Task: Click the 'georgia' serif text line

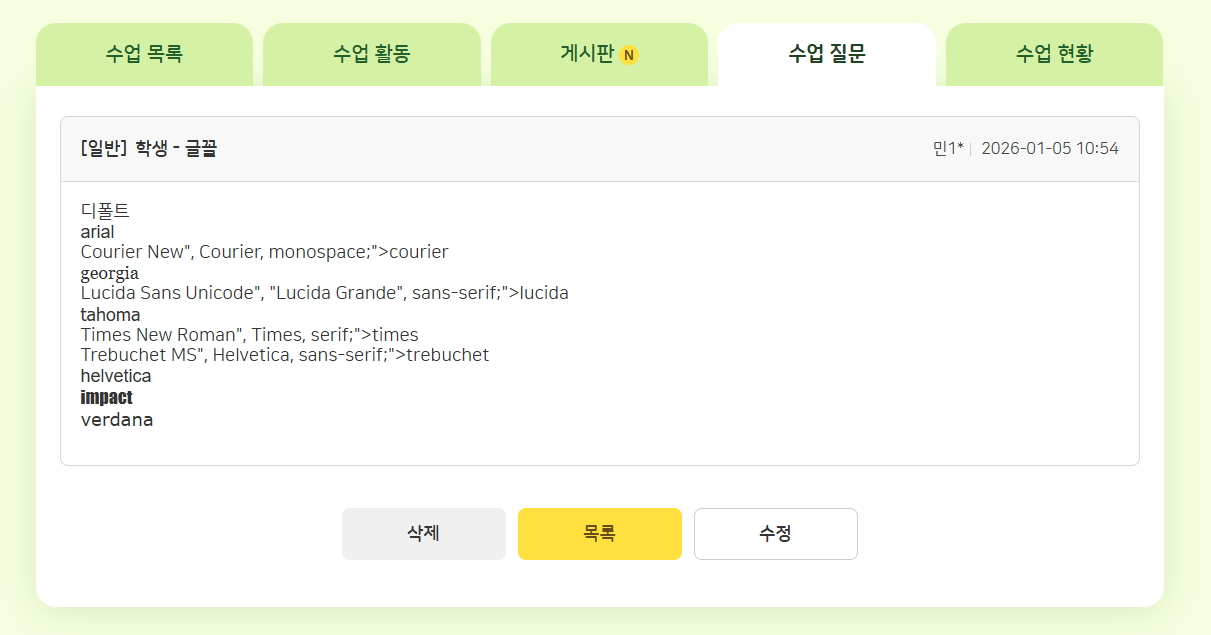Action: (x=109, y=273)
